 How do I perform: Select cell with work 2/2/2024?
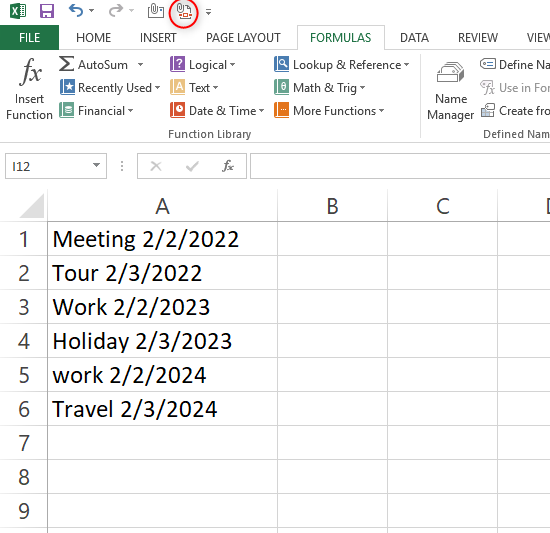tap(162, 375)
